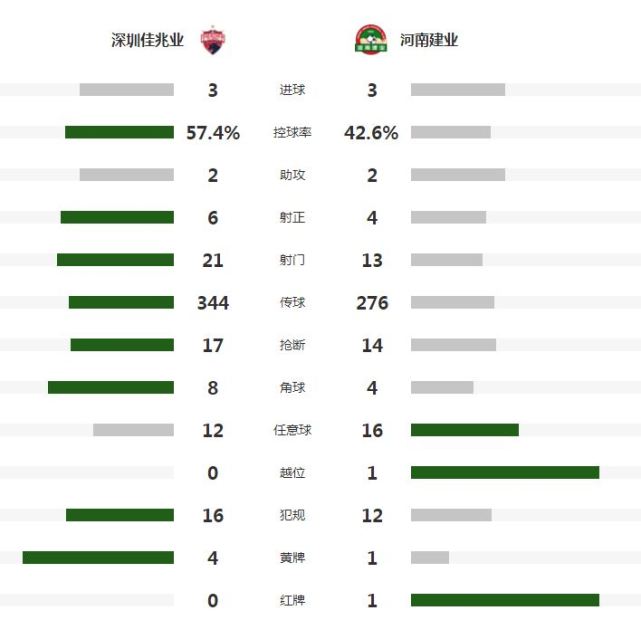
Task: Click Shenzhen's green 21 shots bar
Action: point(115,260)
